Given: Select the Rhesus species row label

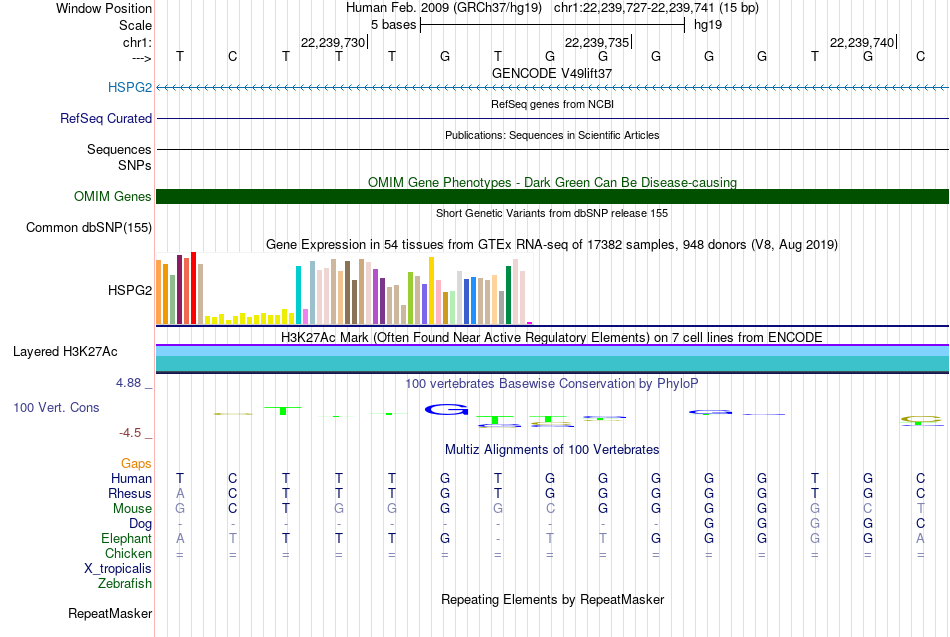Looking at the screenshot, I should coord(131,493).
